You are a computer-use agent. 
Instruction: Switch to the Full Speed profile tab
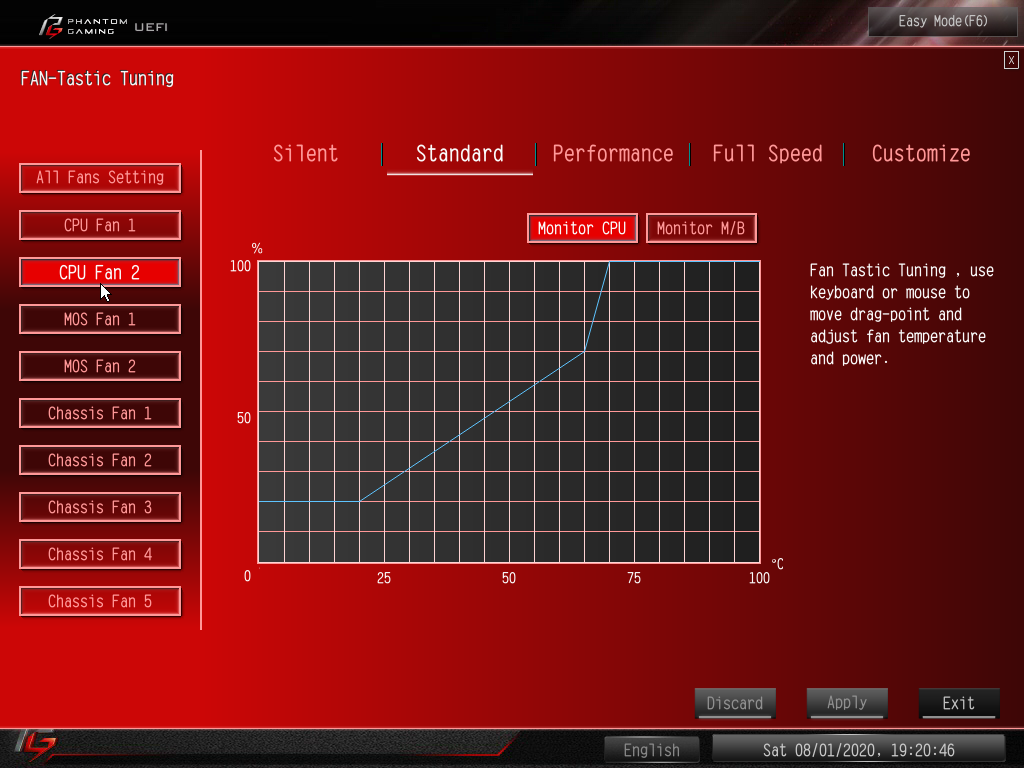pyautogui.click(x=767, y=154)
